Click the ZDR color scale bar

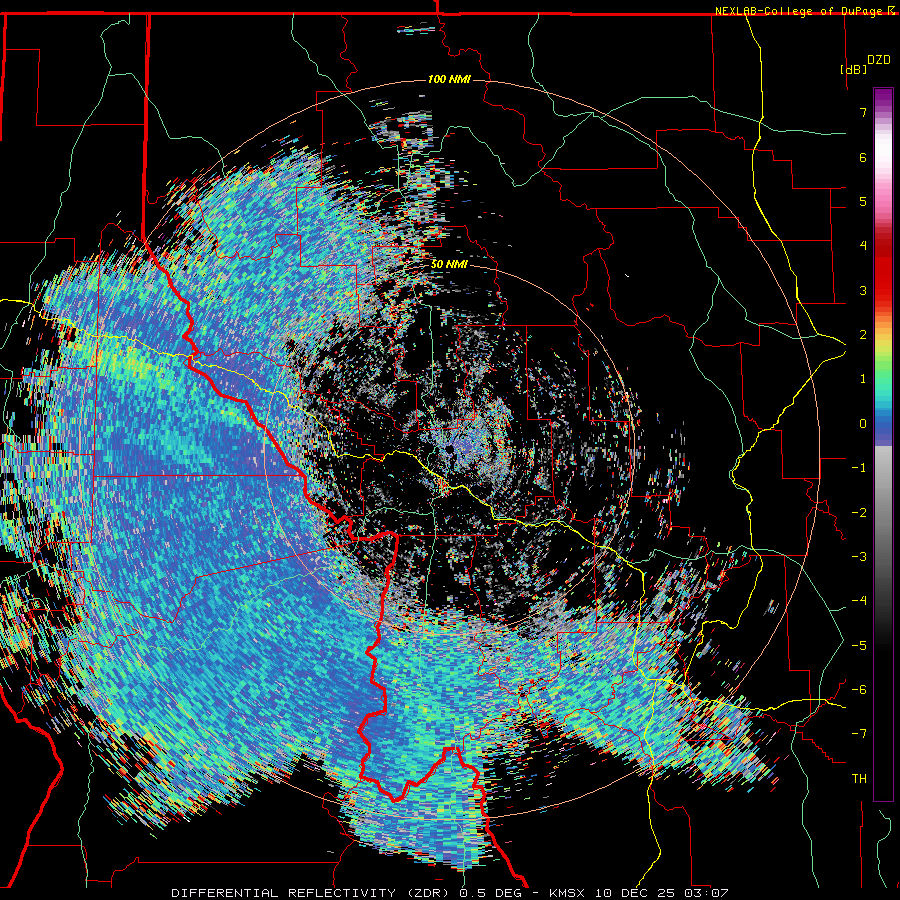[x=883, y=444]
